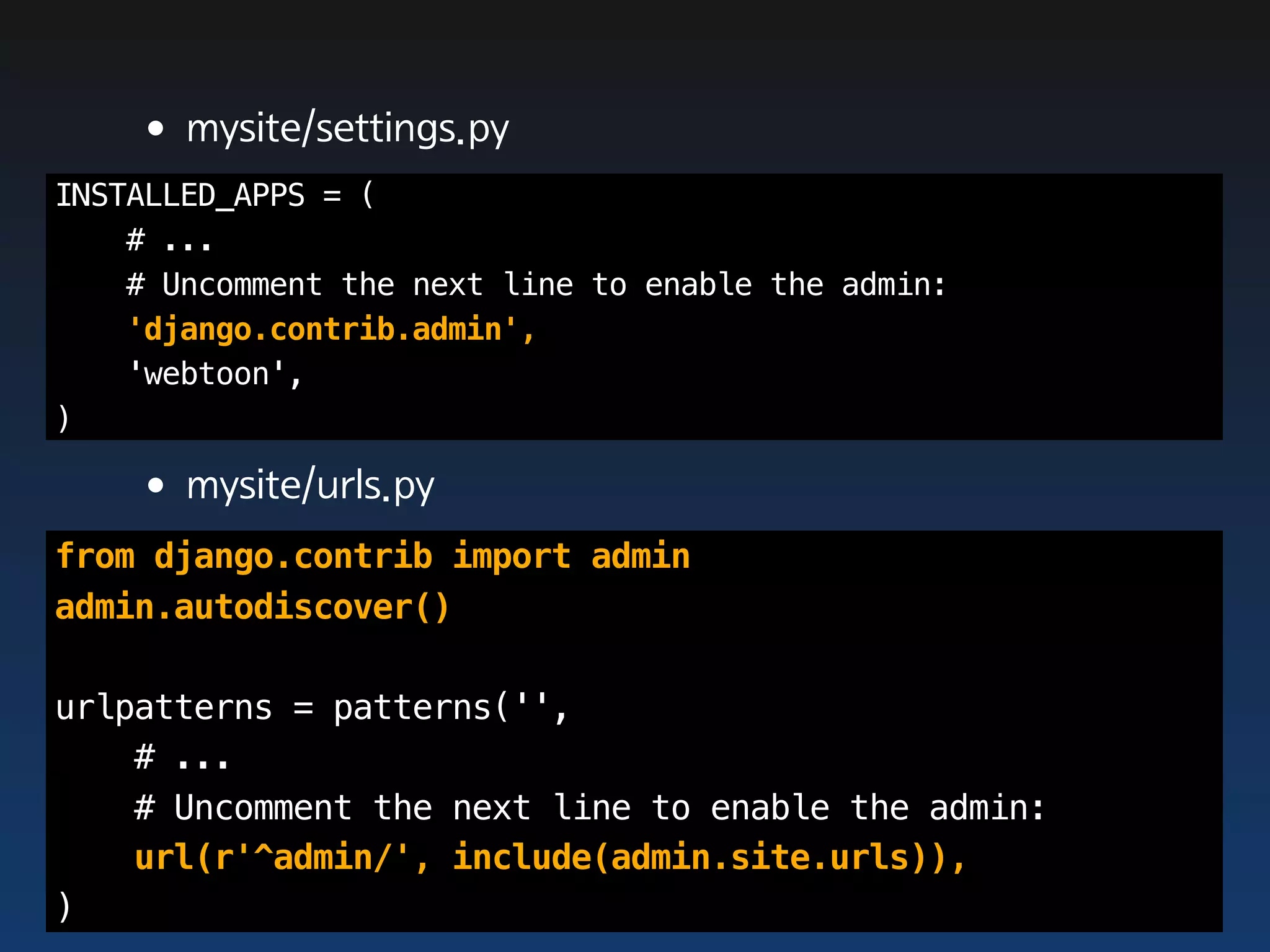Viewport: 1270px width, 952px height.
Task: Click the admin.autodiscover() line
Action: [252, 607]
